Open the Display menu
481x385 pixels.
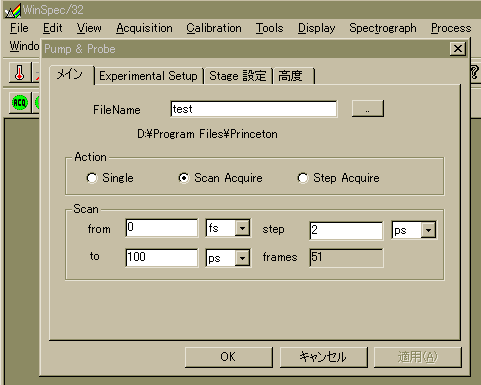click(316, 28)
